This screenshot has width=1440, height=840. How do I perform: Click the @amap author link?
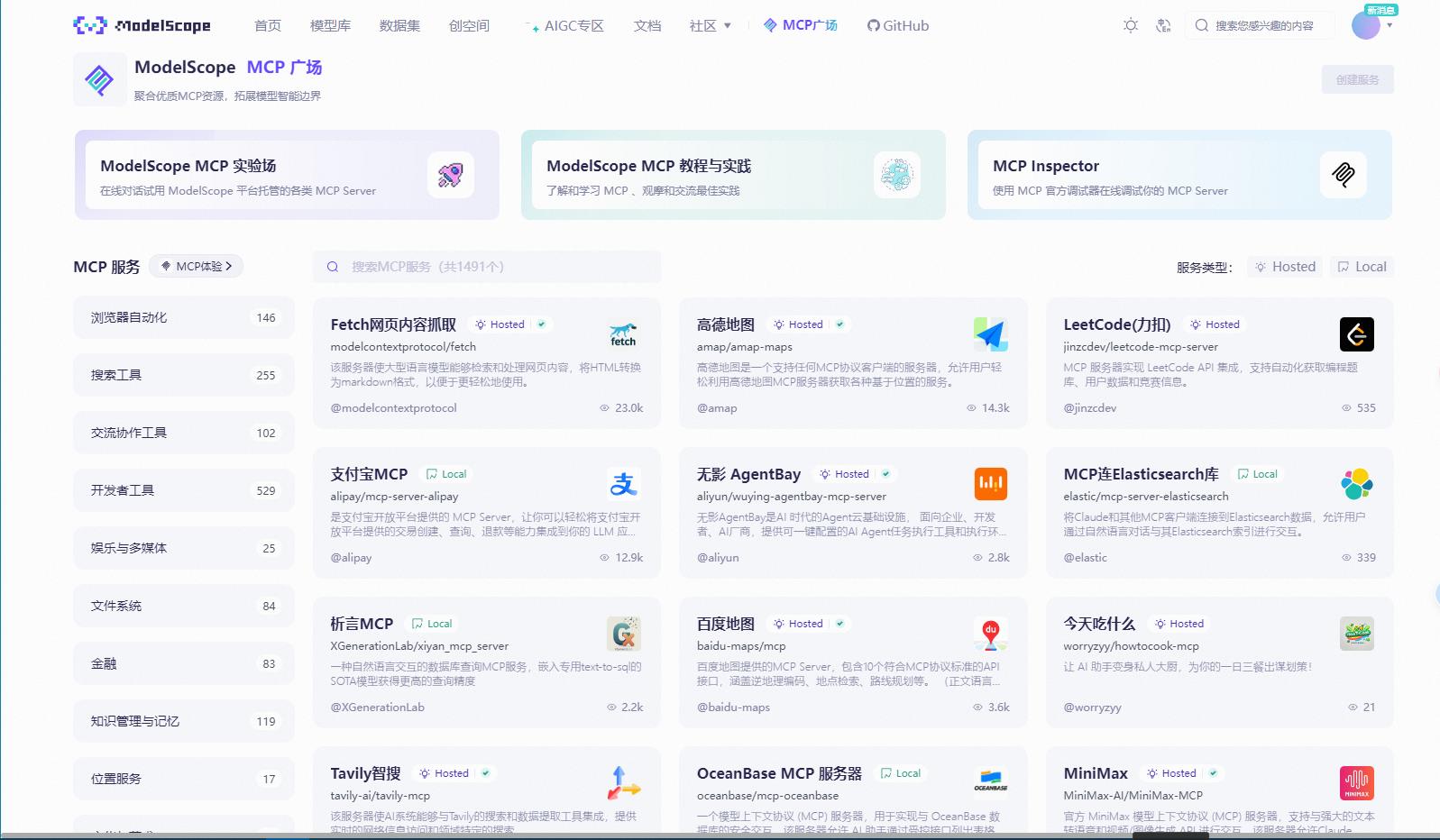(x=717, y=408)
